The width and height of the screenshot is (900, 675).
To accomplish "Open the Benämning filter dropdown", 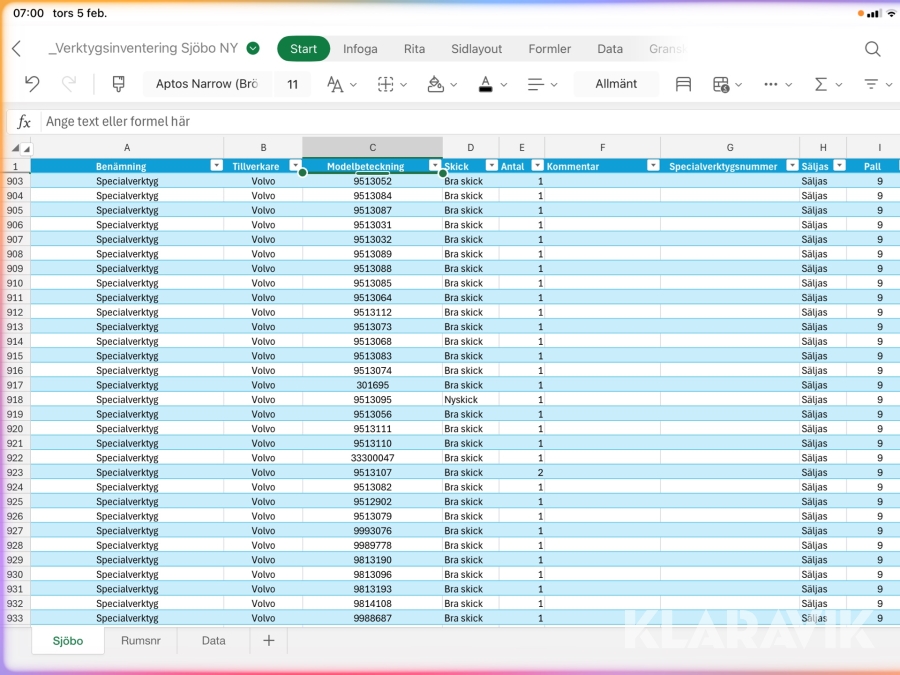I will tap(216, 166).
